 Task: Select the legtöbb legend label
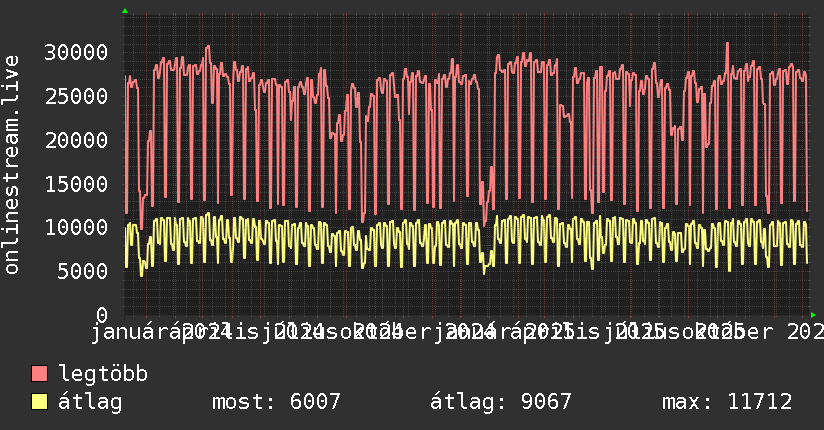pyautogui.click(x=103, y=373)
